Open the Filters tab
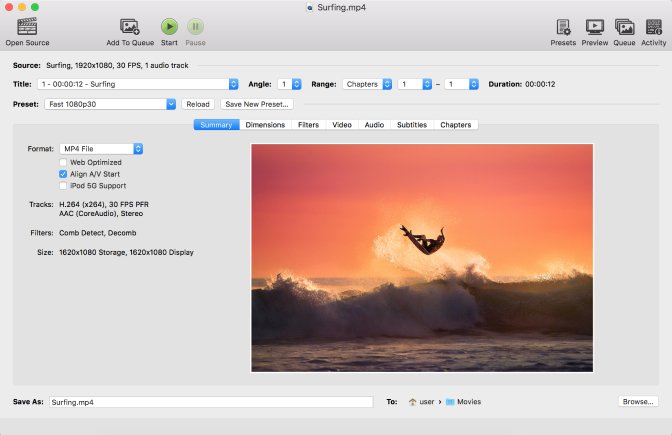Image resolution: width=672 pixels, height=435 pixels. [309, 125]
